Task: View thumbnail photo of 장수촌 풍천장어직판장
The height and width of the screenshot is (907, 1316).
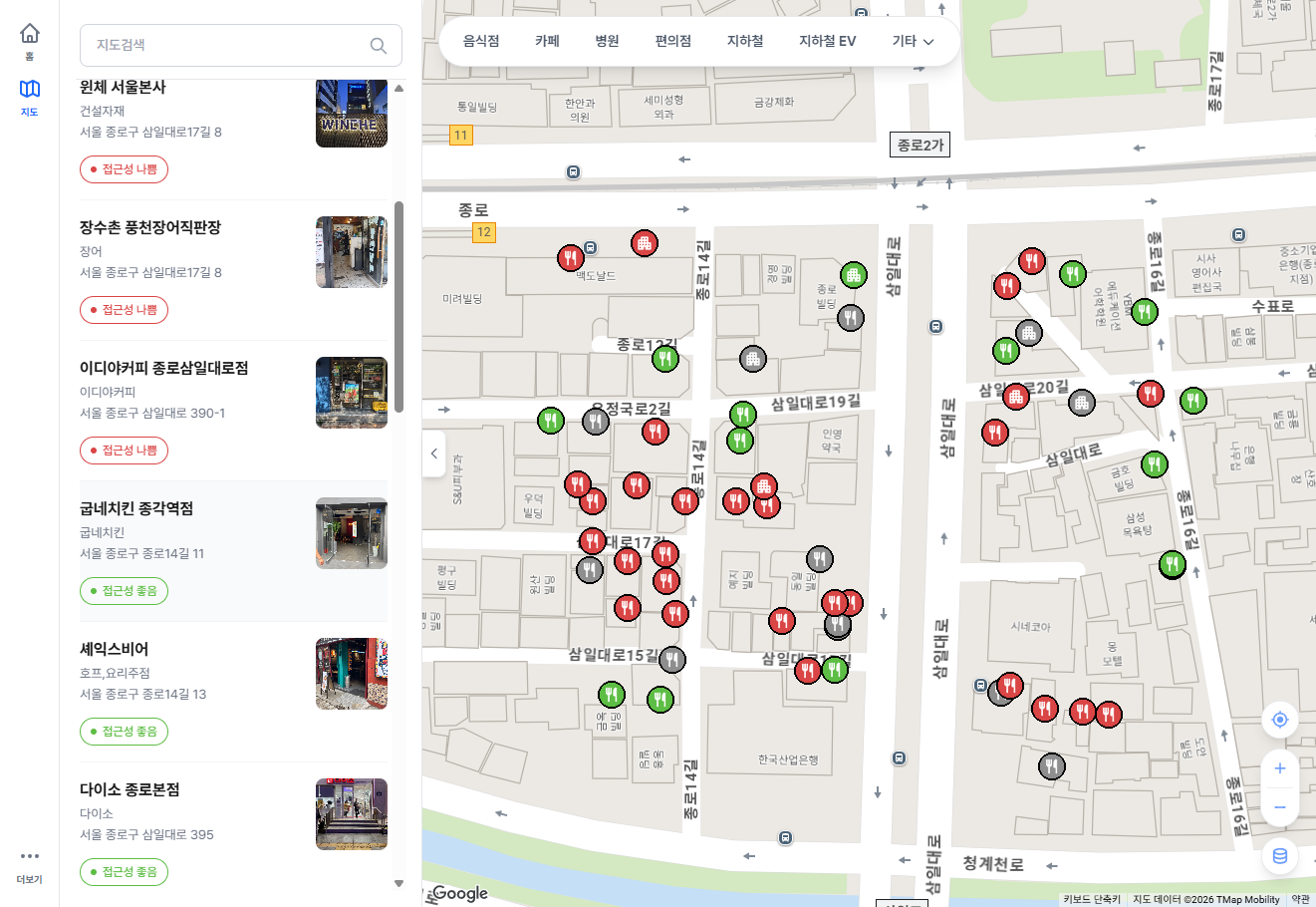Action: (352, 252)
